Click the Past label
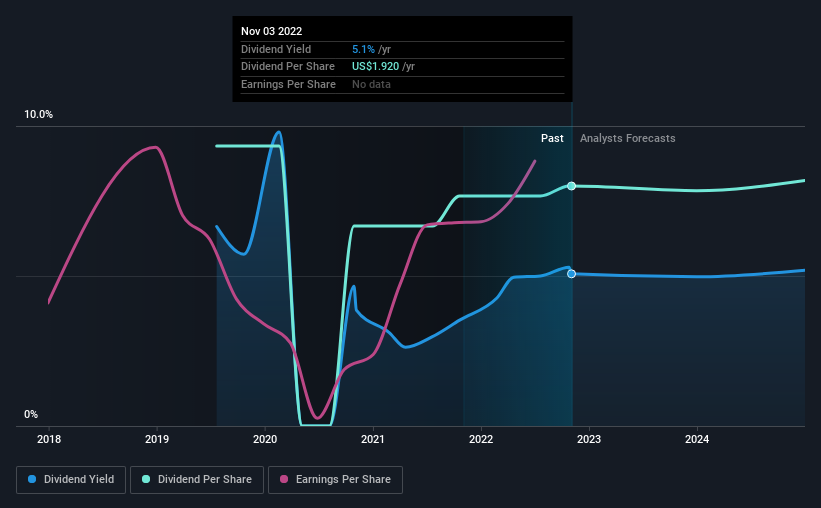Viewport: 821px width, 508px height. pos(552,138)
